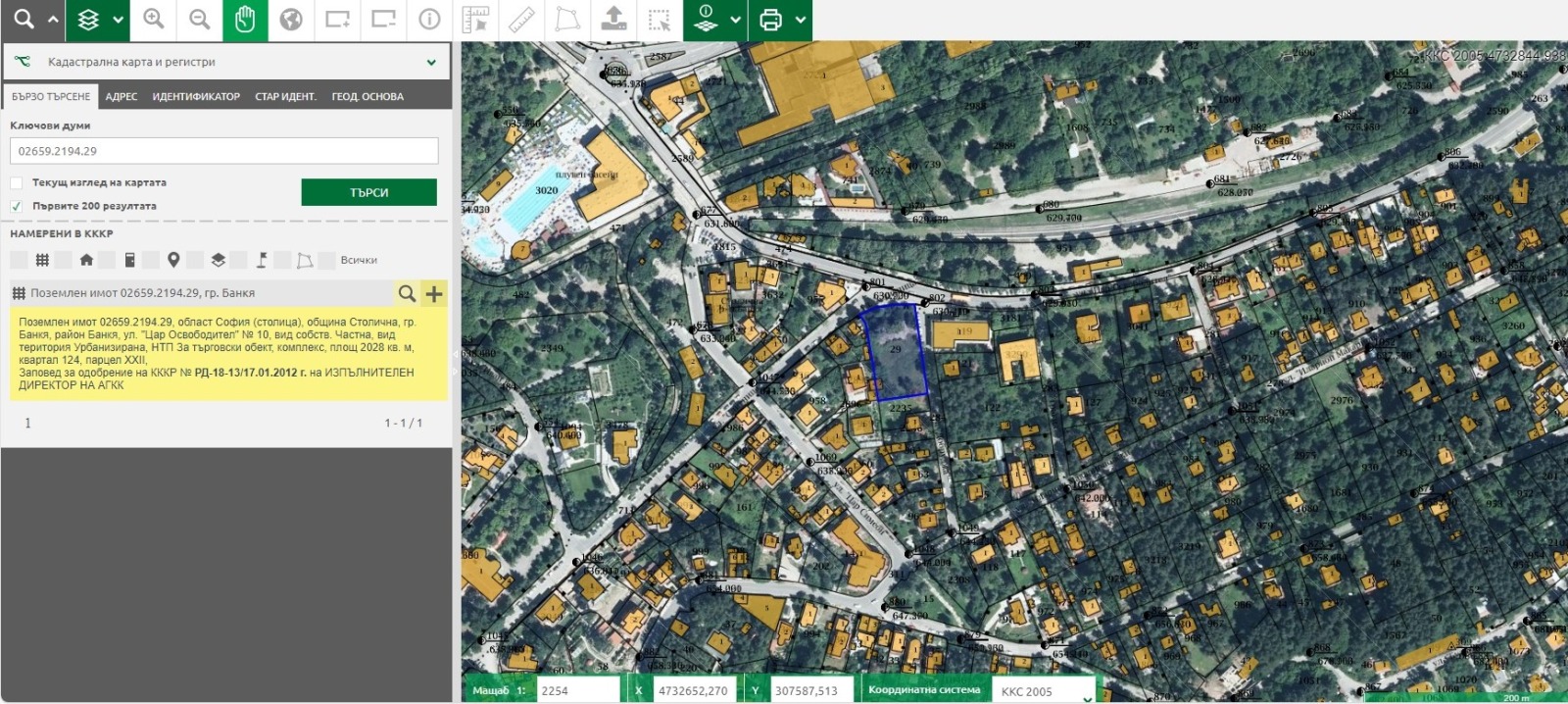Open the 'ИДЕНТИФИКАТОР' tab
Viewport: 1568px width, 704px height.
click(196, 97)
